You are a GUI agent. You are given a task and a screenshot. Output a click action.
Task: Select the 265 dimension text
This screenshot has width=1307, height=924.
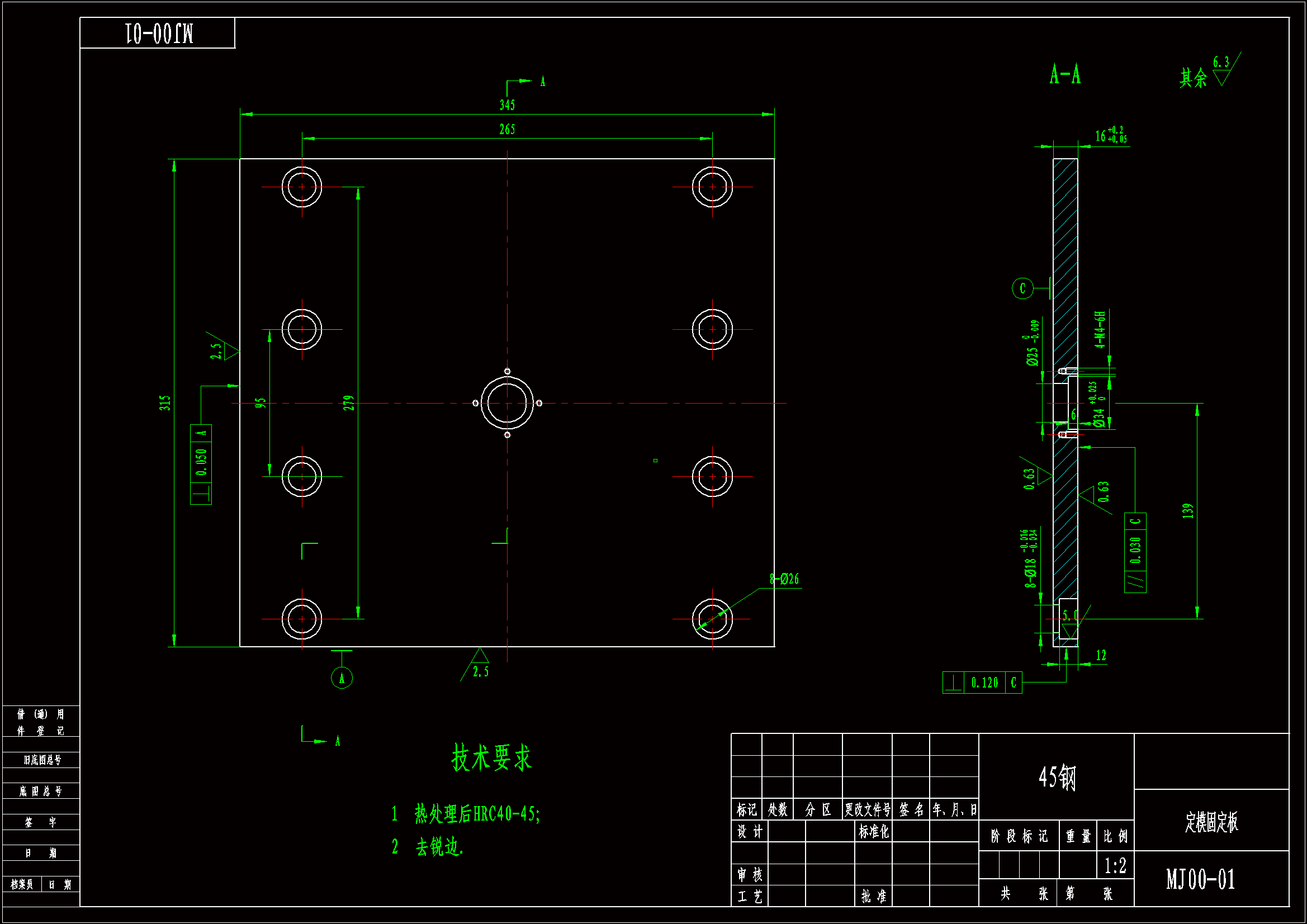point(507,130)
